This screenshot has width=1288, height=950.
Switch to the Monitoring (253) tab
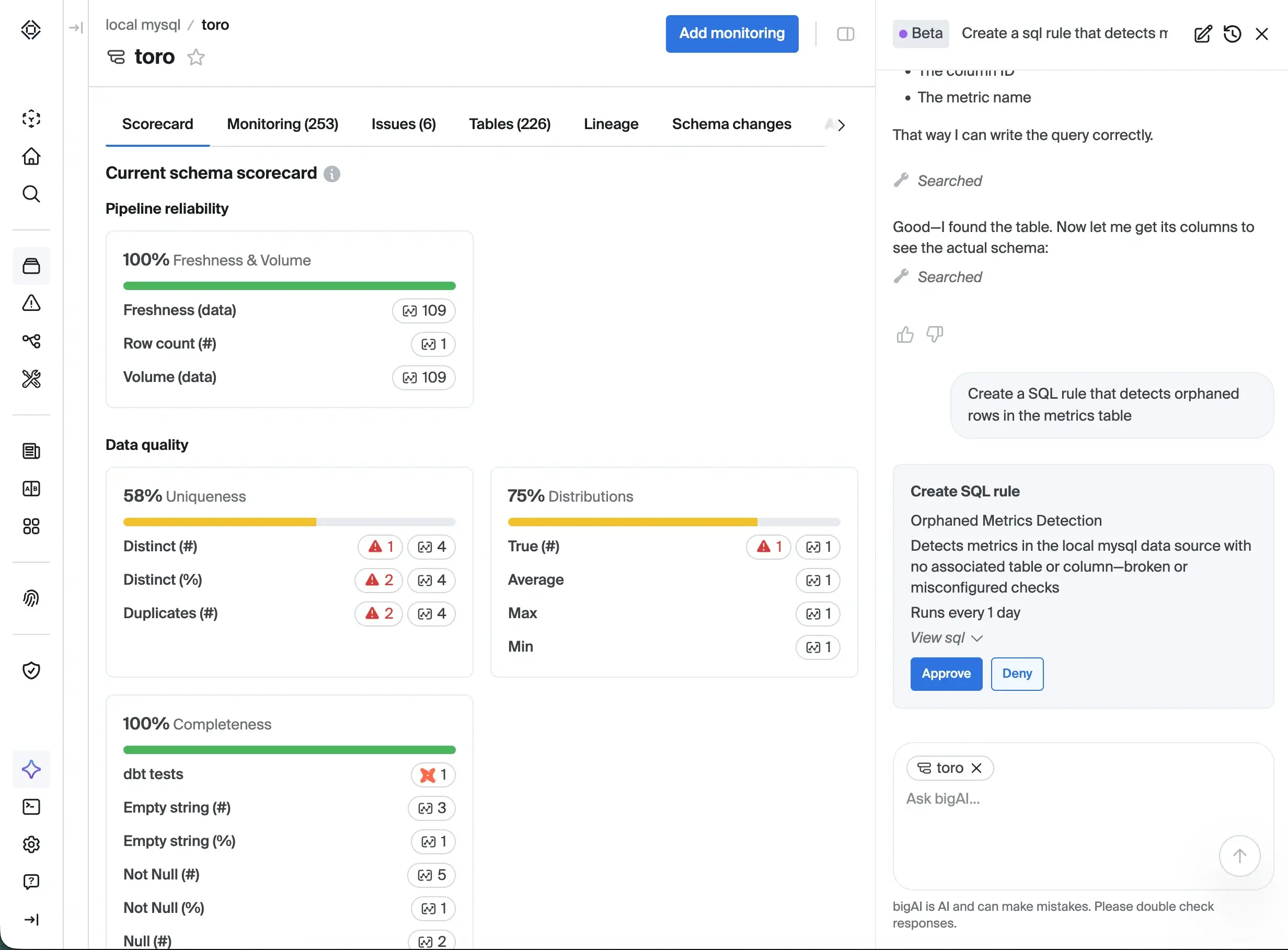tap(282, 124)
